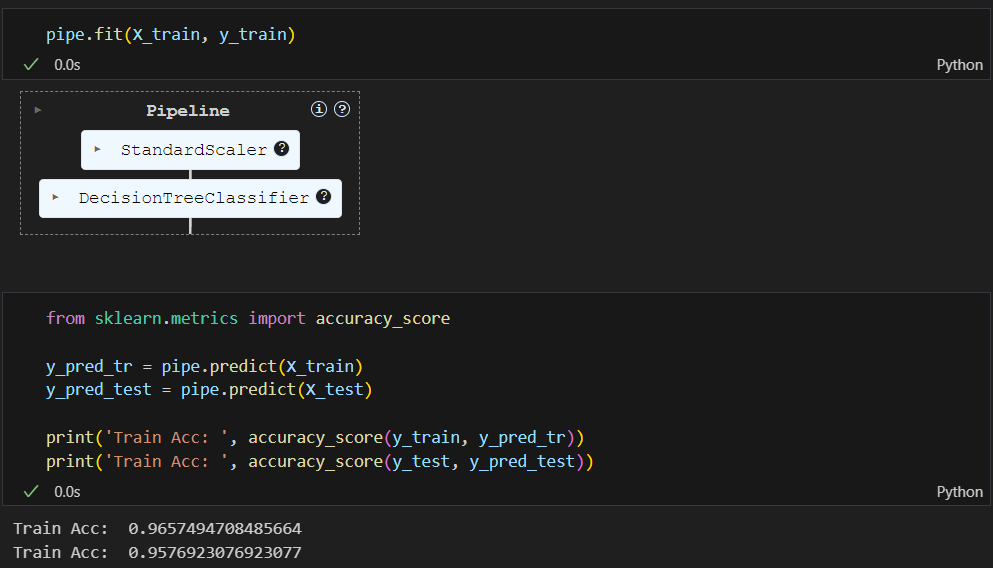Change the Python language mode of accuracy cell

[959, 491]
